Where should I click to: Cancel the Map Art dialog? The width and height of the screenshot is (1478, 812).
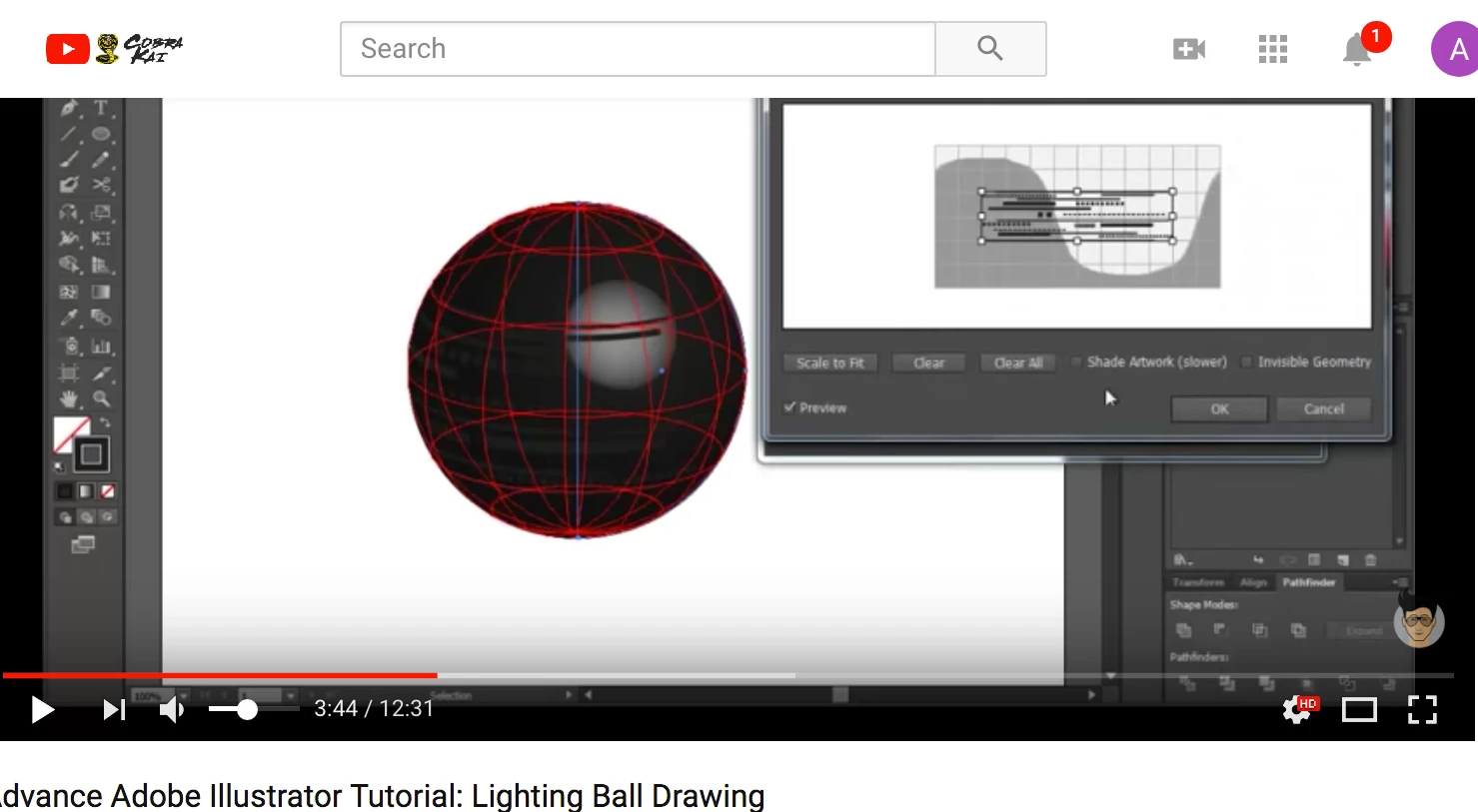tap(1323, 408)
